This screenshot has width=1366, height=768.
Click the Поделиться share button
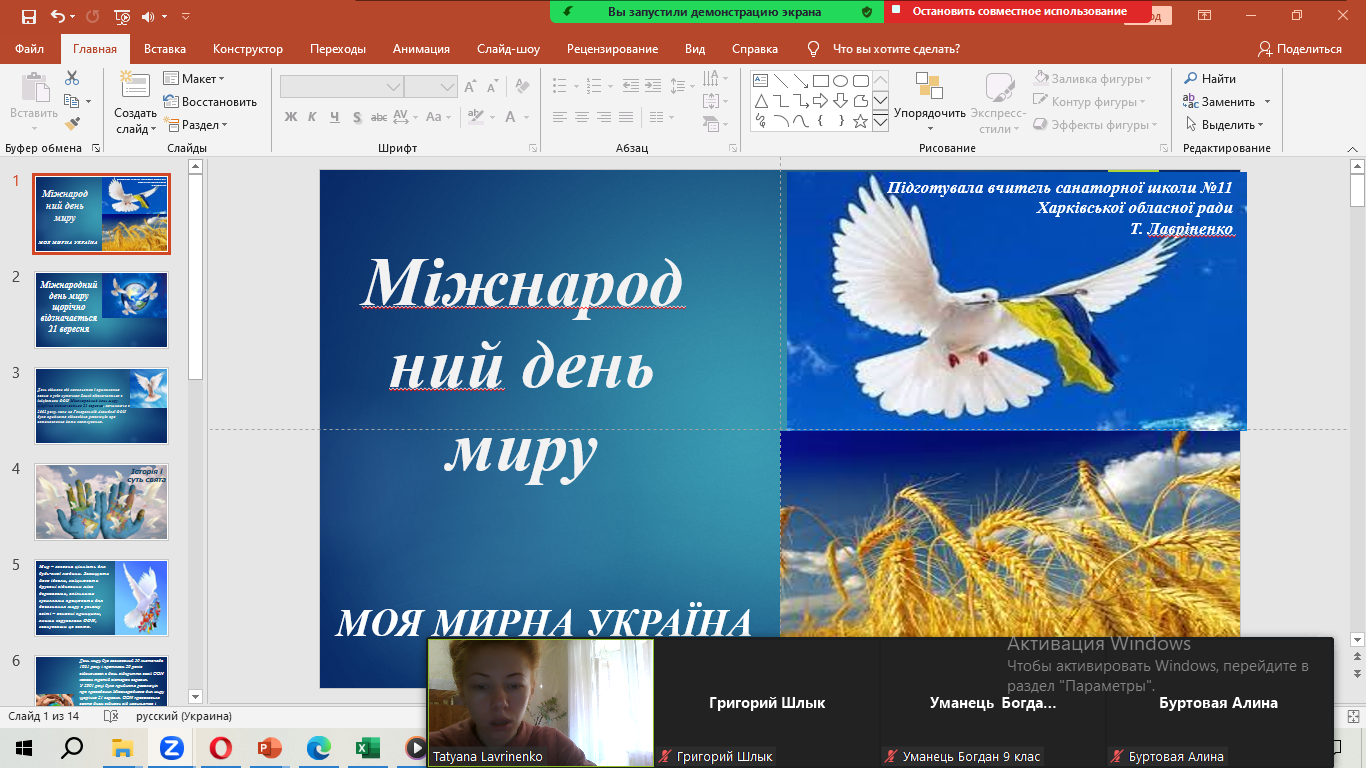click(x=1300, y=49)
